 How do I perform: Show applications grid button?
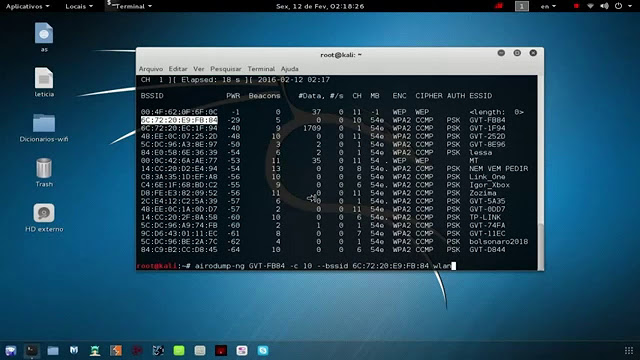point(629,351)
